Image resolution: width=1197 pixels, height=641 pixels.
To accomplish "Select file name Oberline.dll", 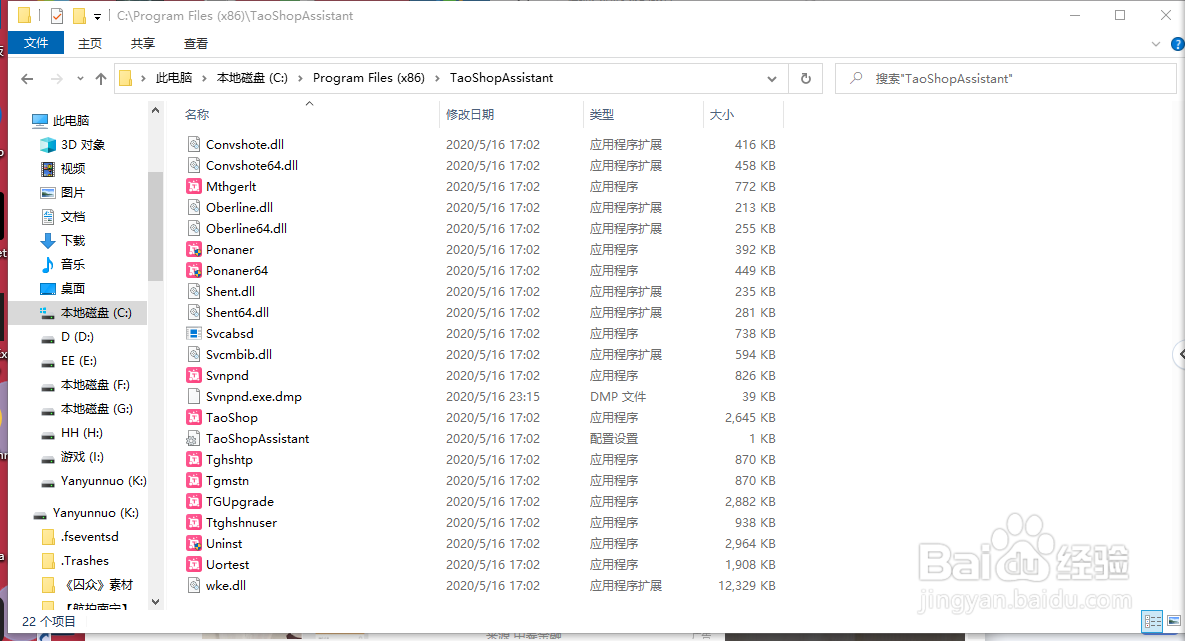I will coord(240,208).
